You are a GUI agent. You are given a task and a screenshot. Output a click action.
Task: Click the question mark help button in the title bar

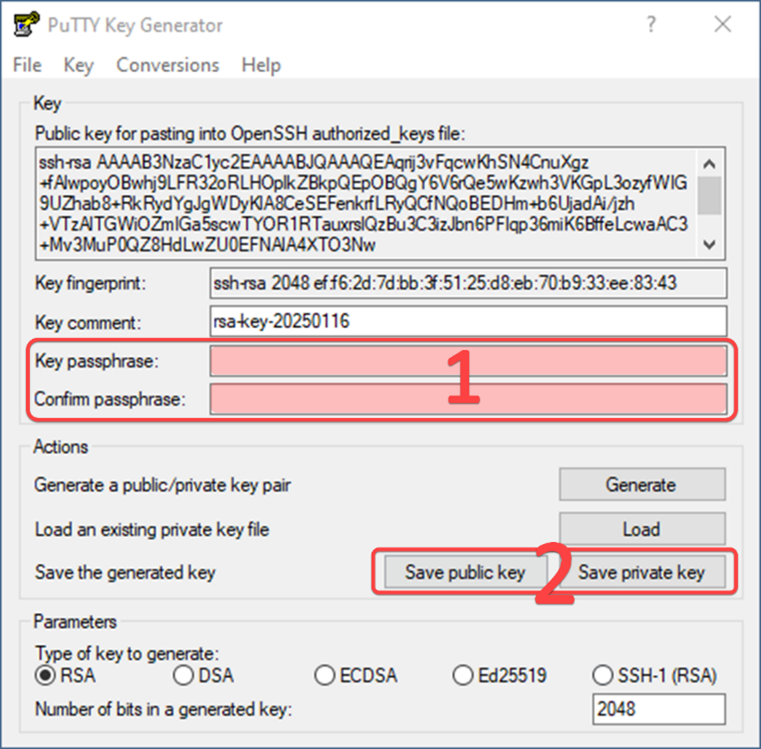pyautogui.click(x=651, y=24)
